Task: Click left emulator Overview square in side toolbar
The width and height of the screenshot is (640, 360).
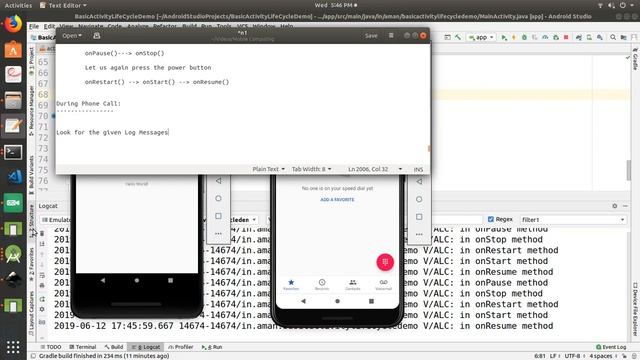Action: [x=218, y=216]
